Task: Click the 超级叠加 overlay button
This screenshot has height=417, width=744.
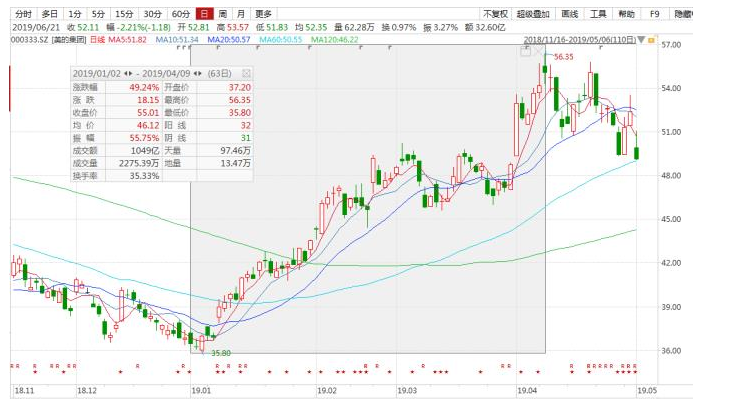Action: [533, 15]
